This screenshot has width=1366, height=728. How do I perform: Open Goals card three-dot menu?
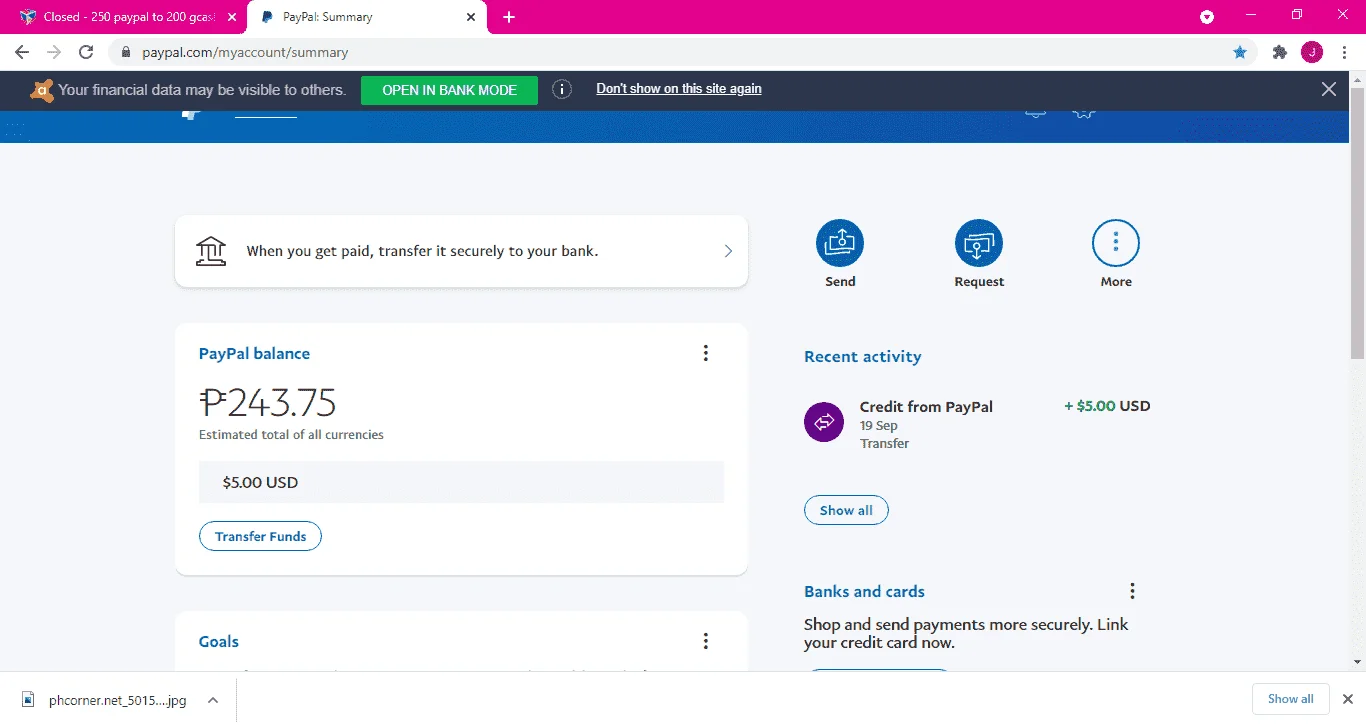click(x=706, y=641)
